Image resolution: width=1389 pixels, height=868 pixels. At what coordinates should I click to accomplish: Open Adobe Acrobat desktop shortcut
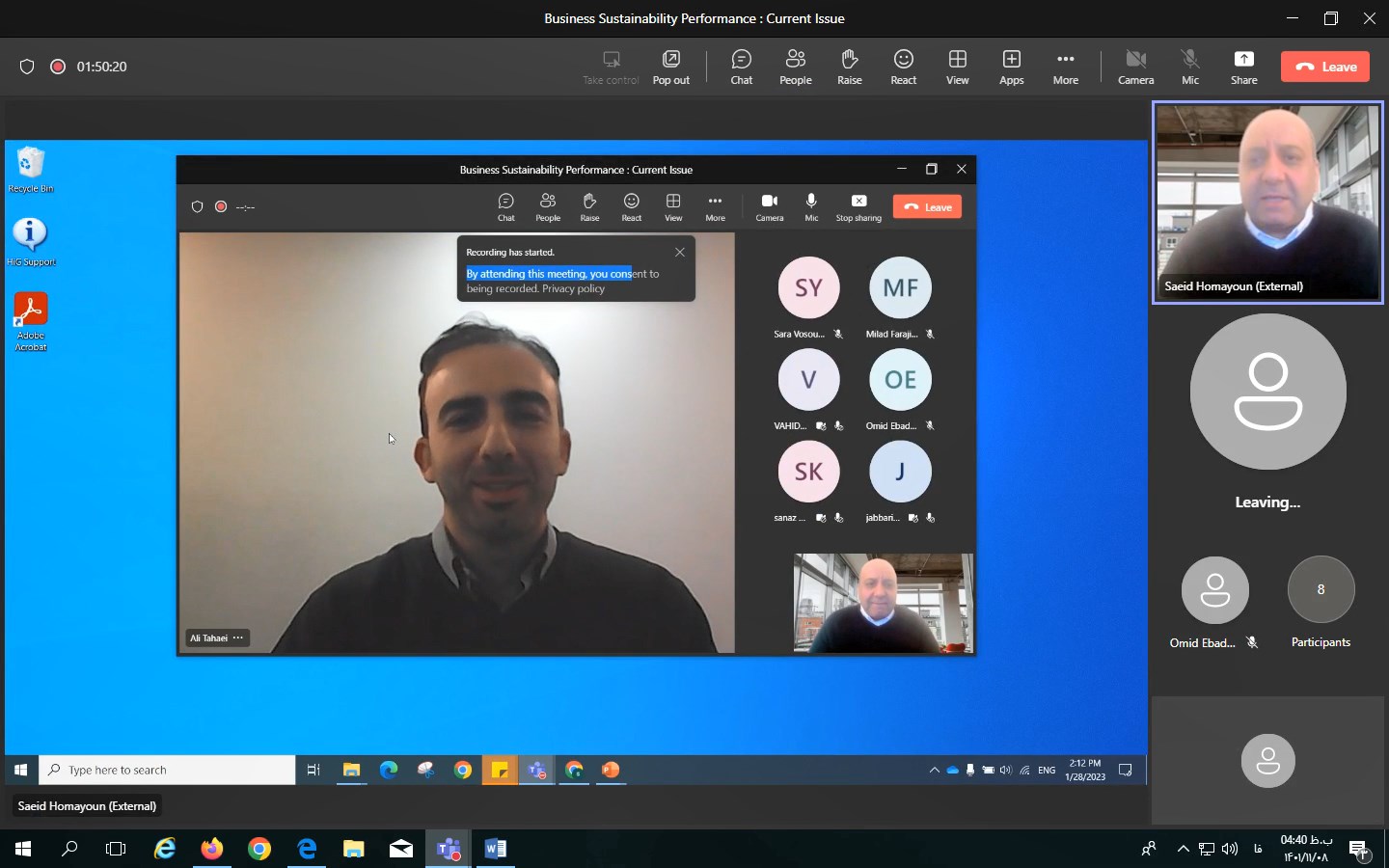[x=31, y=322]
